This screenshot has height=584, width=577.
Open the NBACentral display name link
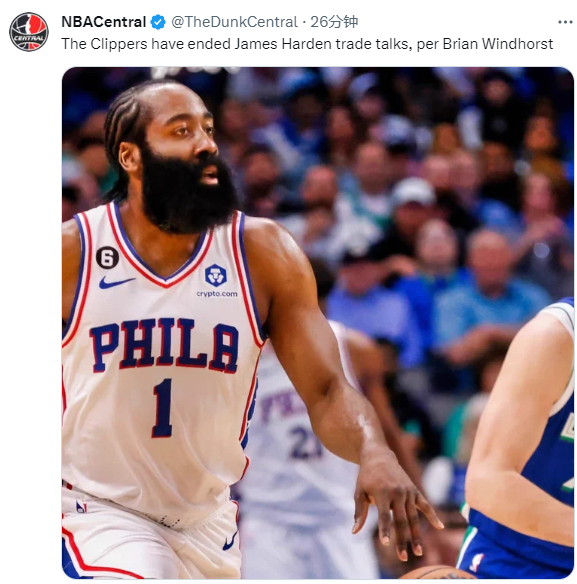(103, 22)
